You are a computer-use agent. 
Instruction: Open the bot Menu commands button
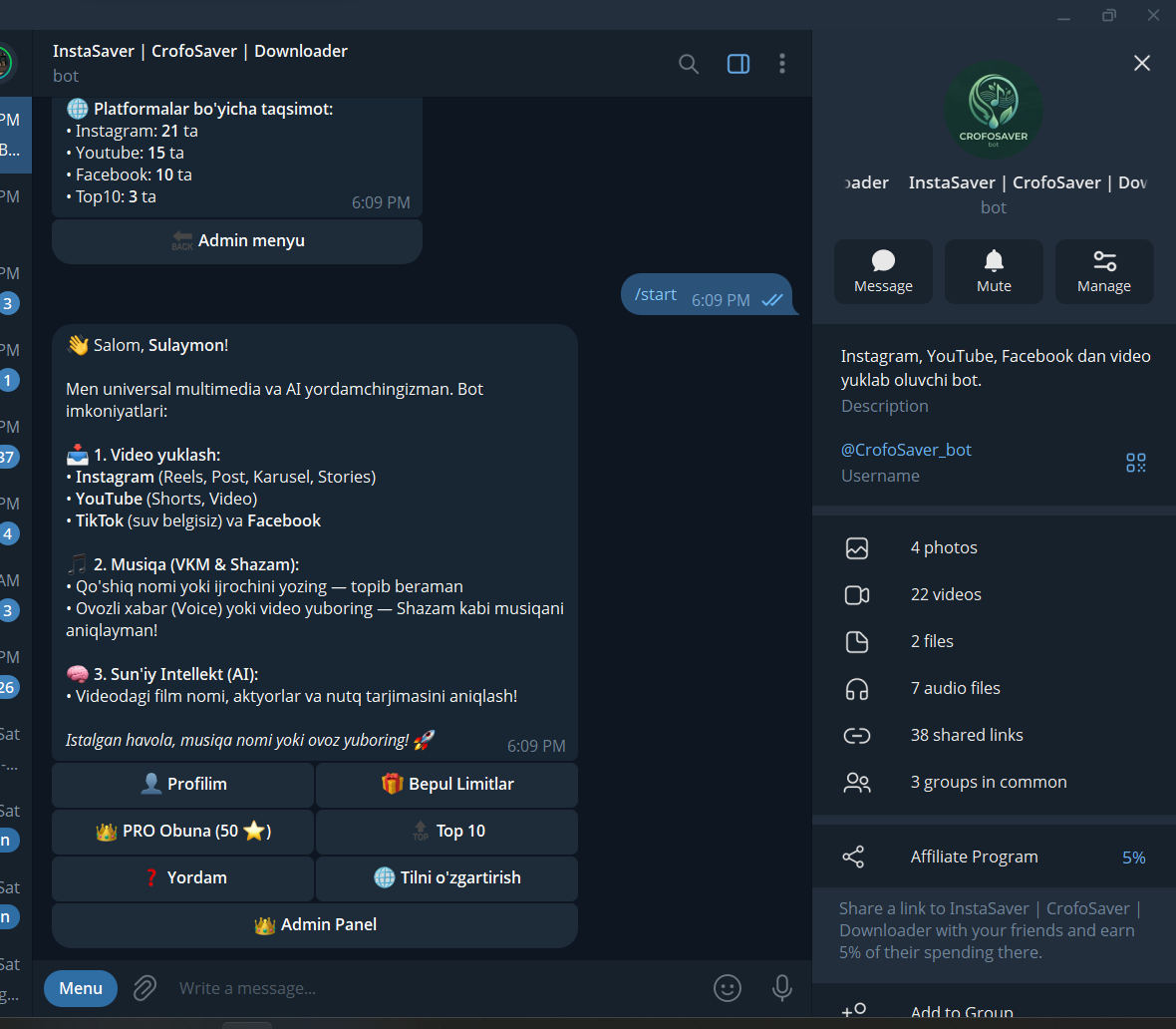pos(81,988)
